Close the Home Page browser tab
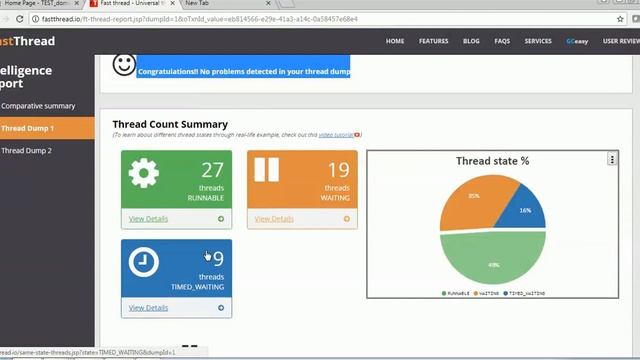This screenshot has width=640, height=360. point(76,3)
